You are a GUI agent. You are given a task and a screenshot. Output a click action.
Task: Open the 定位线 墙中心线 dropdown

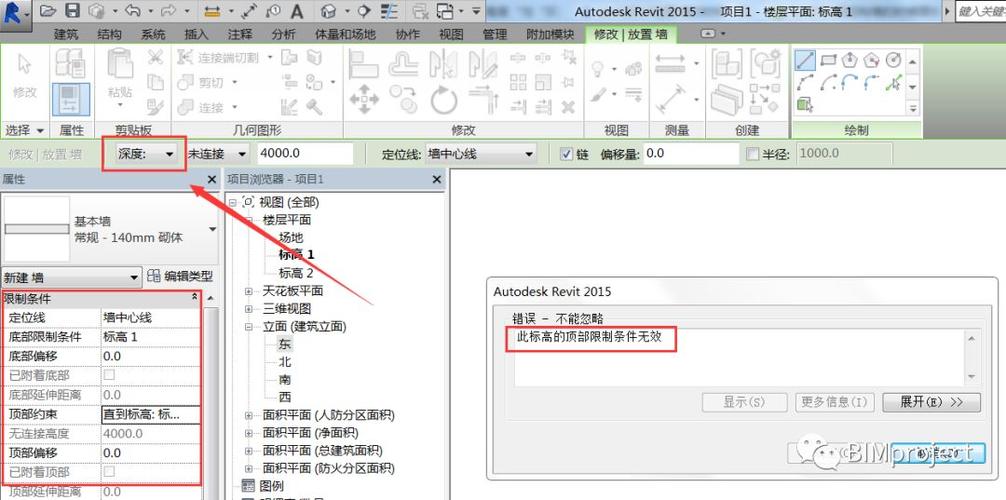pos(481,153)
